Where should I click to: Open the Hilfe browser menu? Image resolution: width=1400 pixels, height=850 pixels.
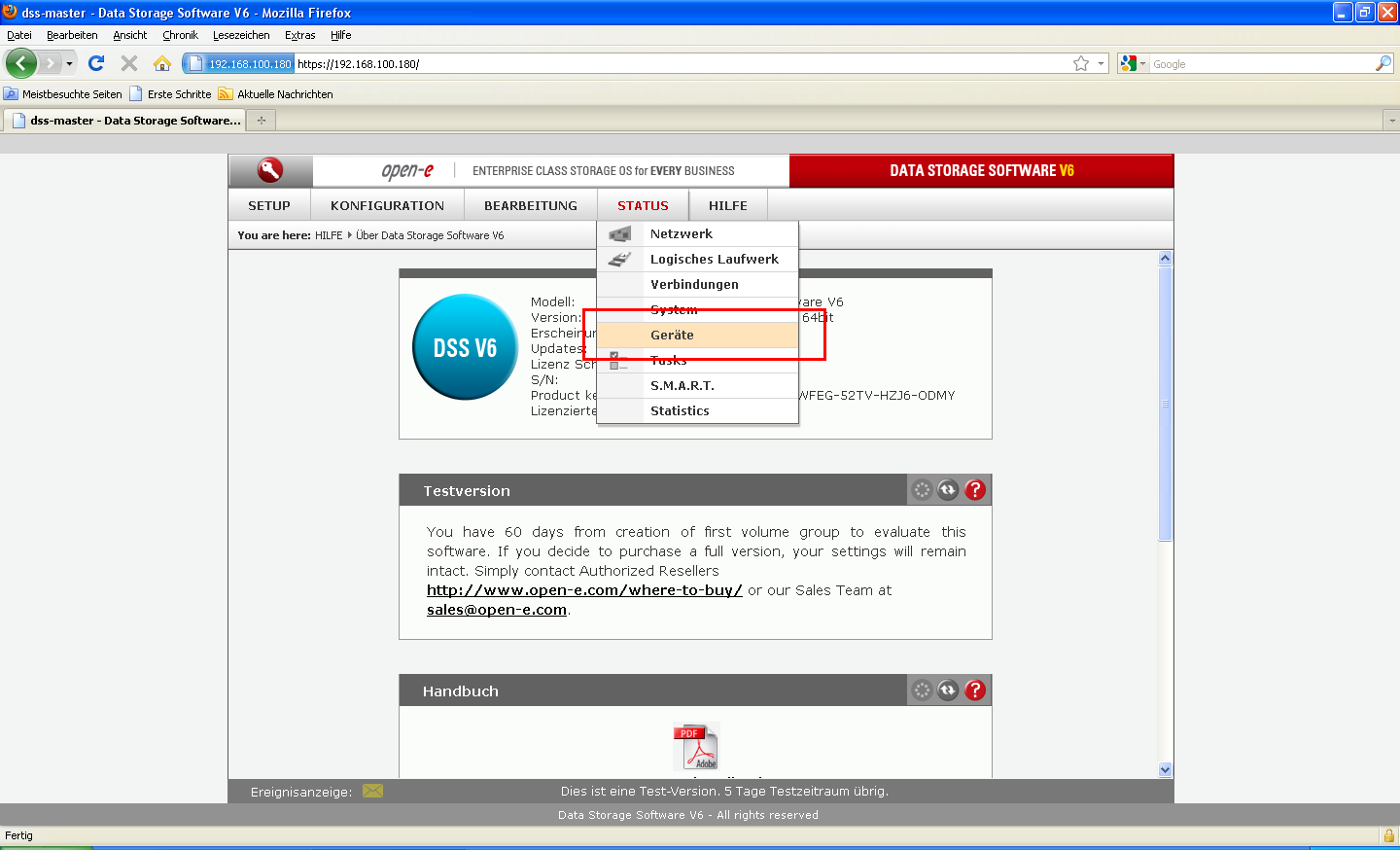click(x=340, y=35)
